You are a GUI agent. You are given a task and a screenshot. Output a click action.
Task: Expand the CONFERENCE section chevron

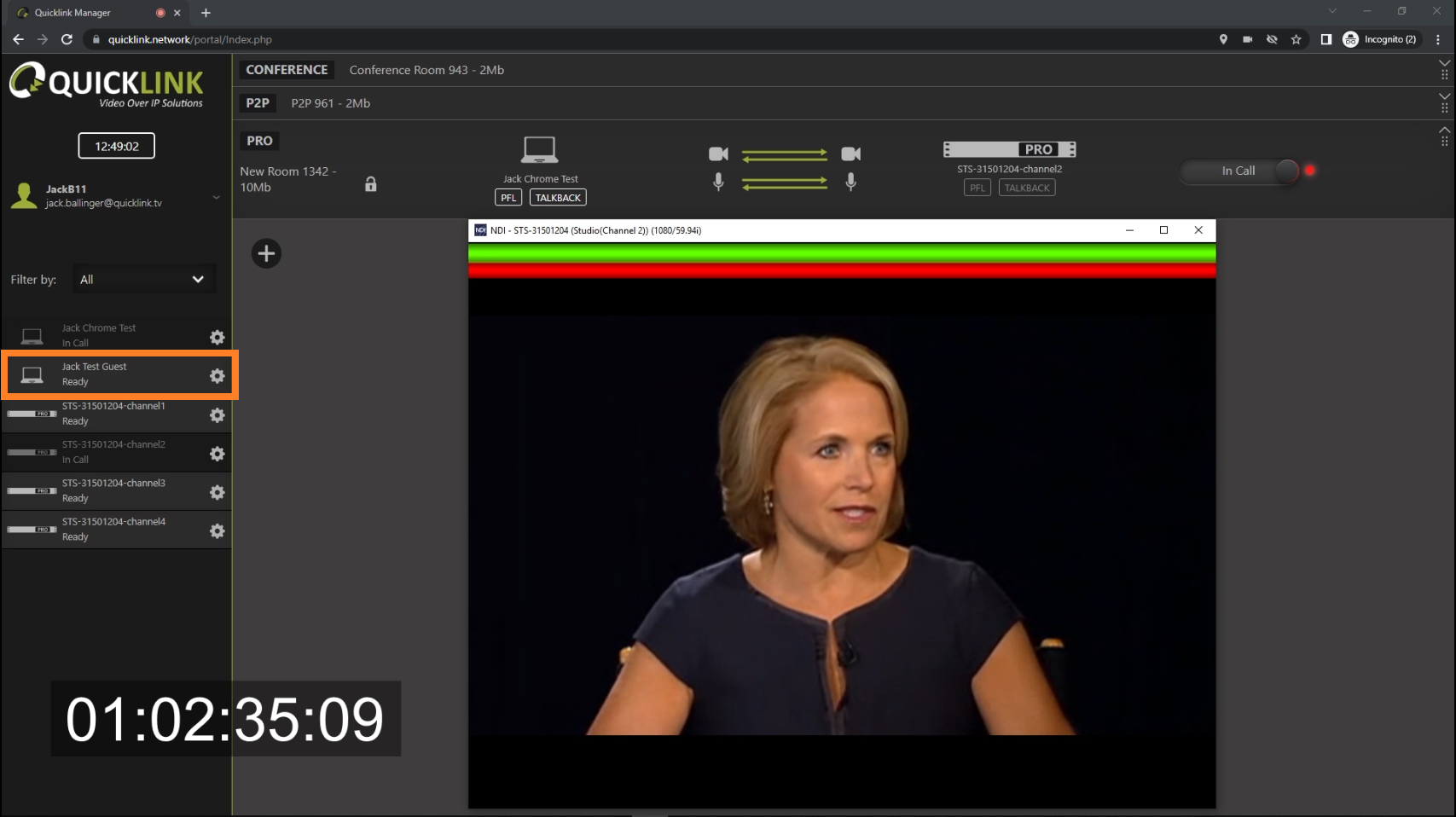pyautogui.click(x=1444, y=64)
